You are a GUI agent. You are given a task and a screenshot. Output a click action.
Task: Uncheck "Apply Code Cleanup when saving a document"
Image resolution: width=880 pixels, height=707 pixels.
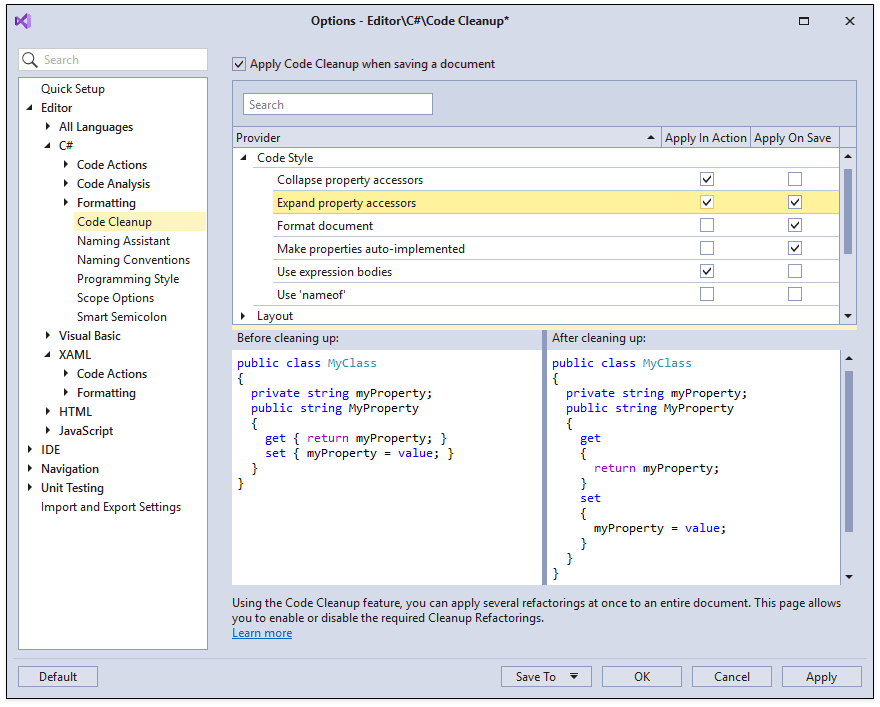pos(238,63)
